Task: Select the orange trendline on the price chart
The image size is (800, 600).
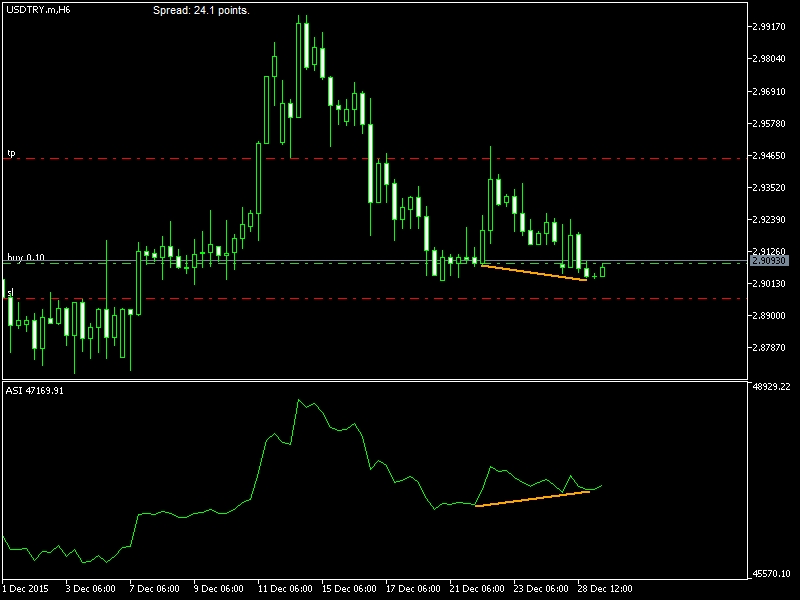Action: [x=534, y=272]
